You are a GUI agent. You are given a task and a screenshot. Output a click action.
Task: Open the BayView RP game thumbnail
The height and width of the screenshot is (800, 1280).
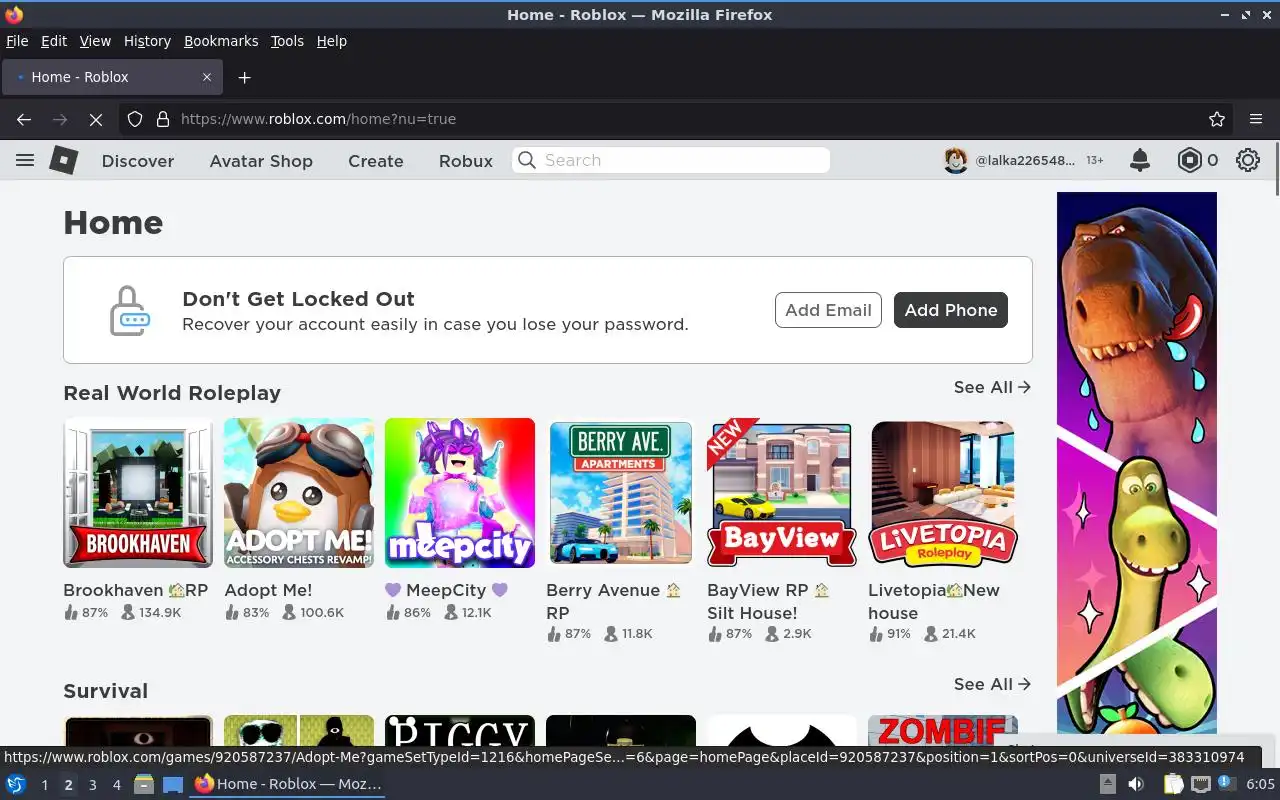782,493
